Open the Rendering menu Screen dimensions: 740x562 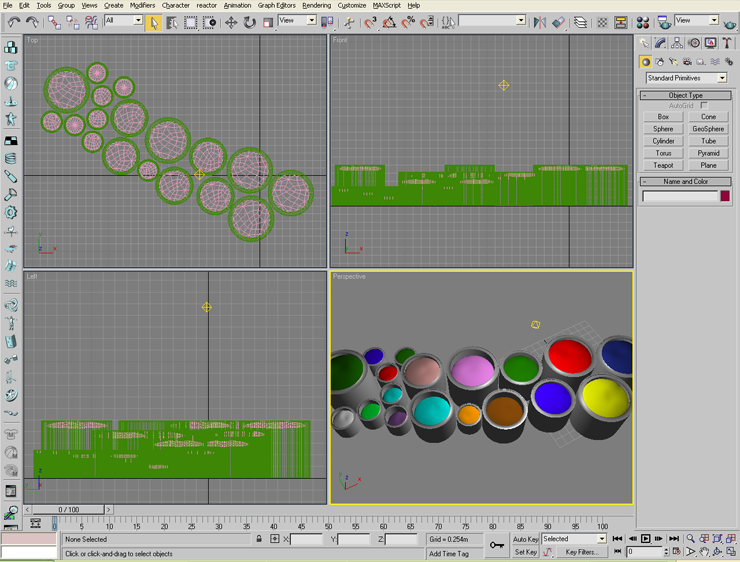pyautogui.click(x=316, y=5)
